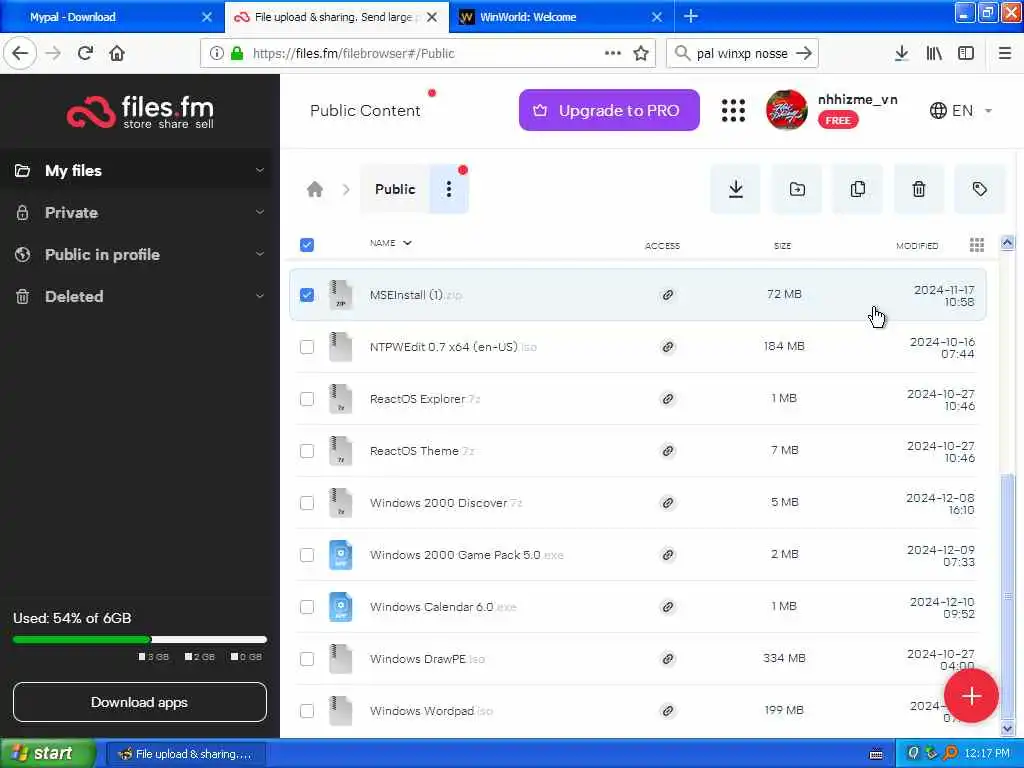Click Upgrade to PRO button
This screenshot has width=1024, height=768.
609,110
